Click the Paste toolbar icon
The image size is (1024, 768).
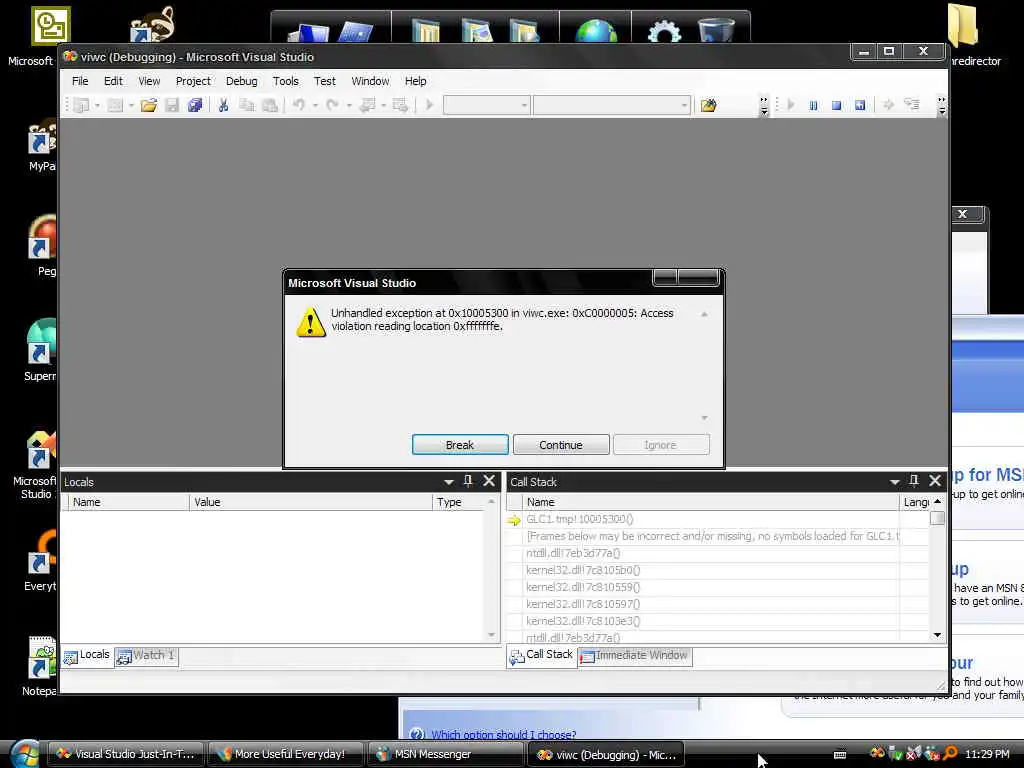pos(270,105)
